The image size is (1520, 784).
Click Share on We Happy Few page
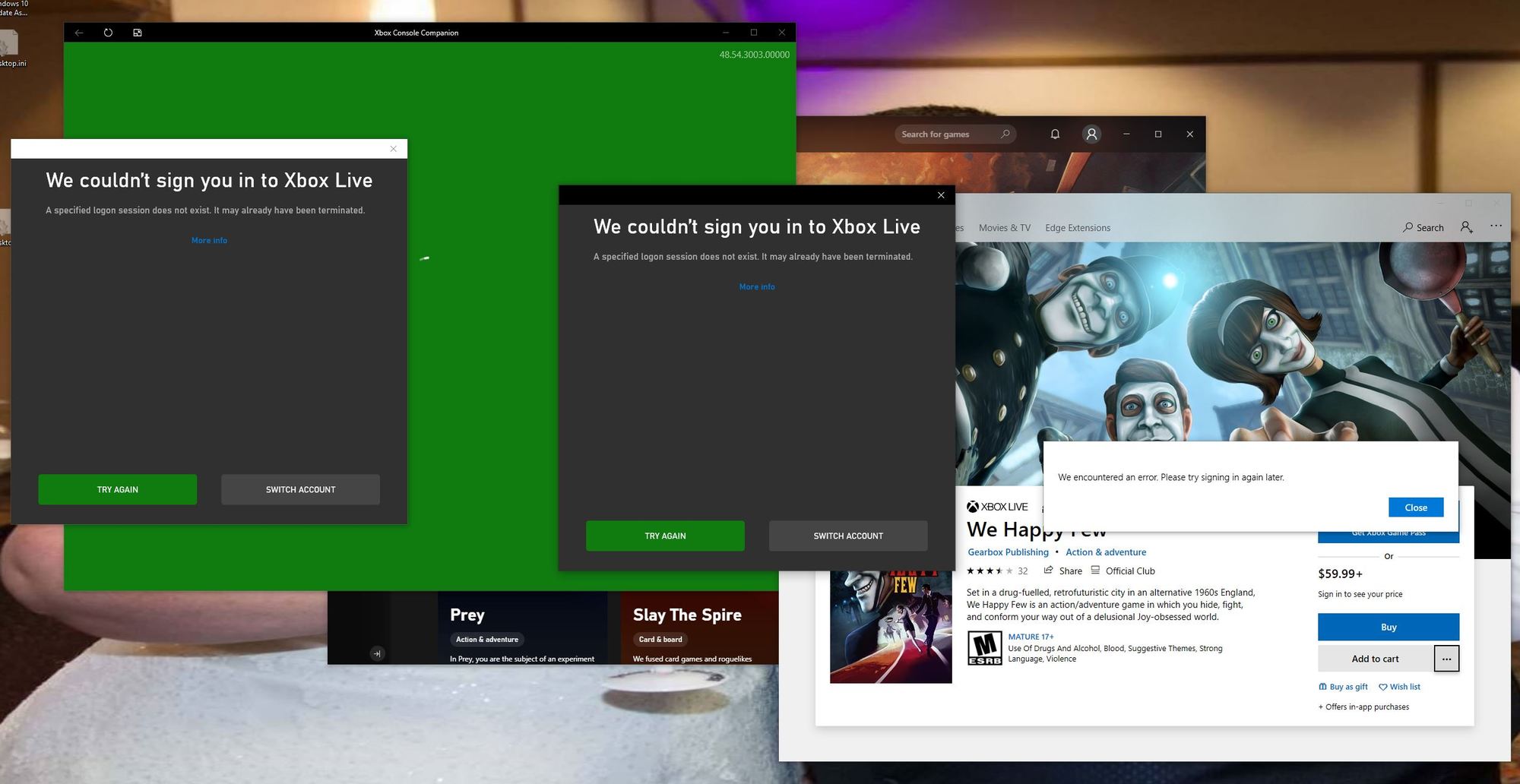click(x=1062, y=571)
